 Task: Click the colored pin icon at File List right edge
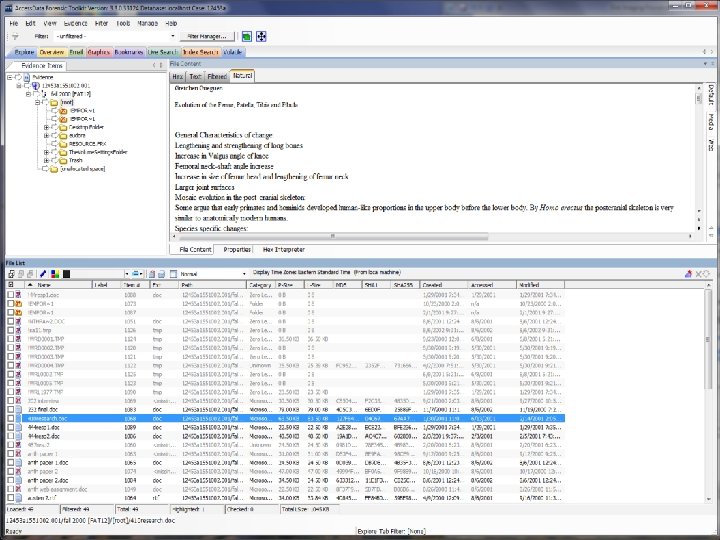pyautogui.click(x=688, y=274)
